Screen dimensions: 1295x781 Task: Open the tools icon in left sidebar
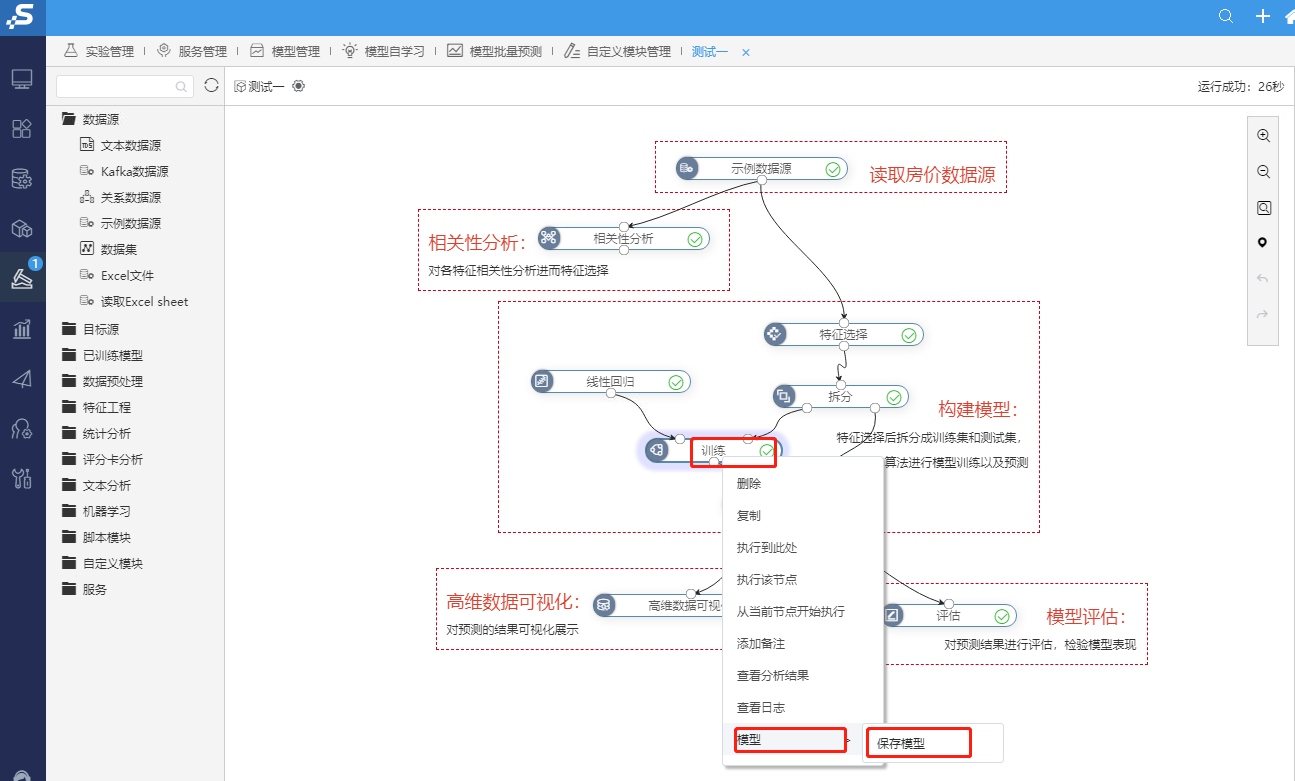coord(22,478)
